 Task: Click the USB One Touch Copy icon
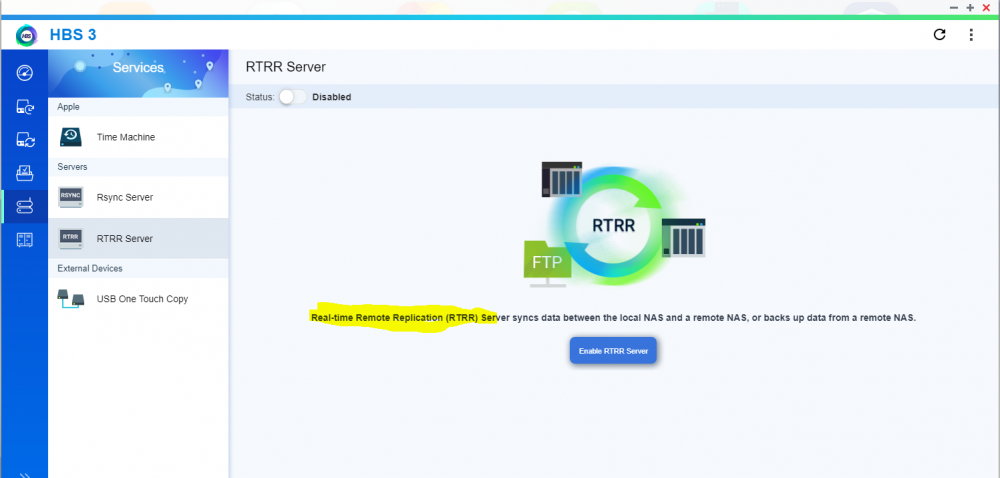point(70,298)
